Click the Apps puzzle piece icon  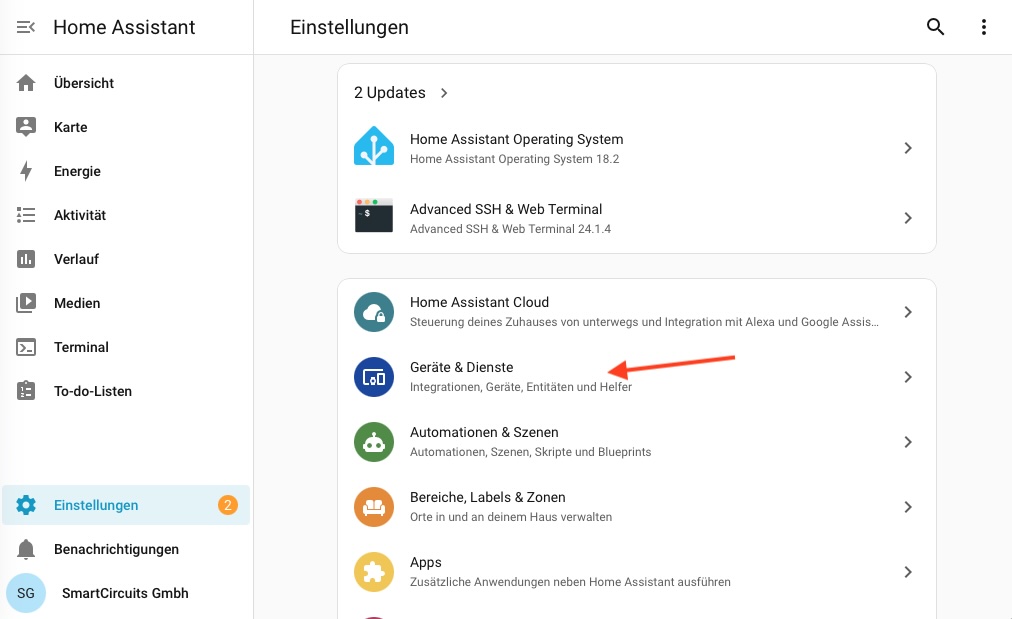(x=374, y=572)
